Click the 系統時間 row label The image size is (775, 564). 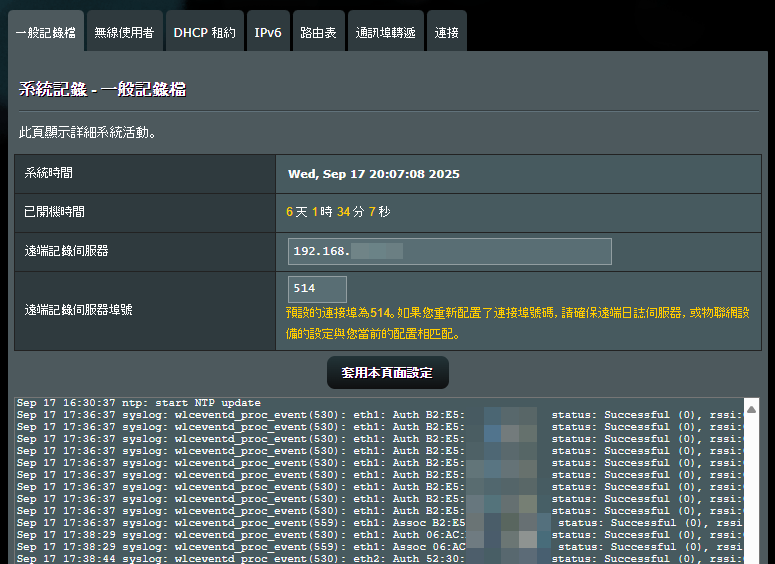49,174
